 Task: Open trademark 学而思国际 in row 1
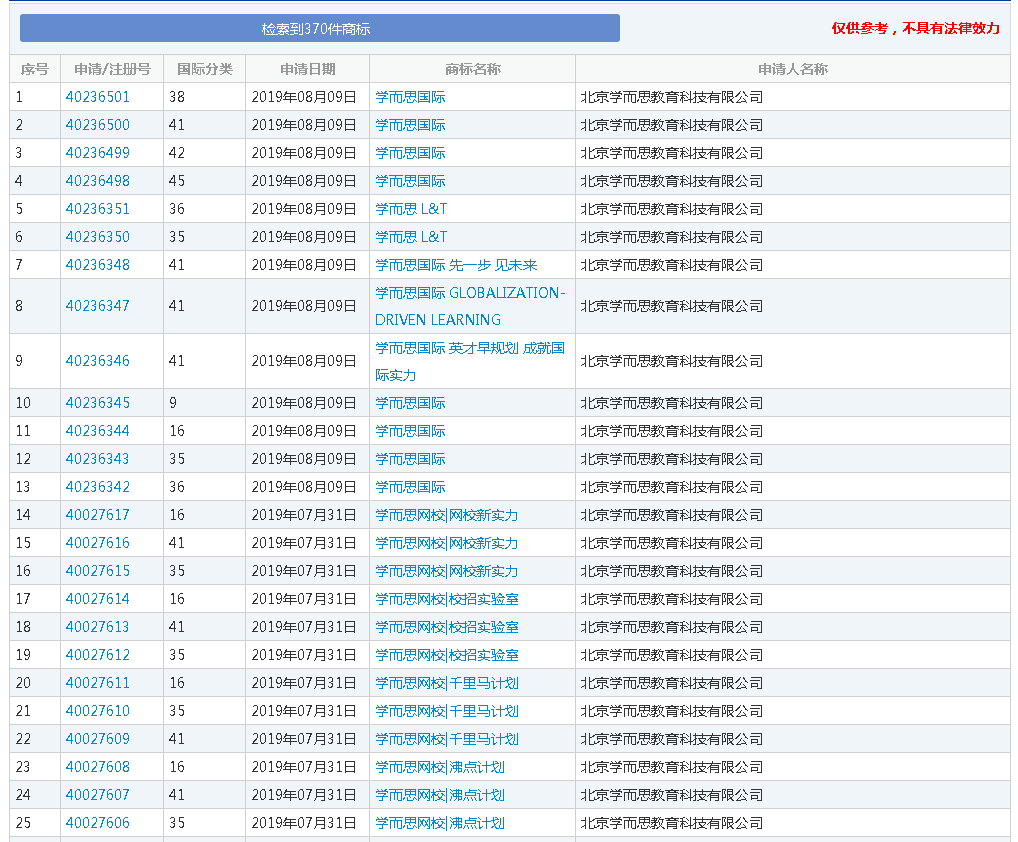pyautogui.click(x=410, y=97)
